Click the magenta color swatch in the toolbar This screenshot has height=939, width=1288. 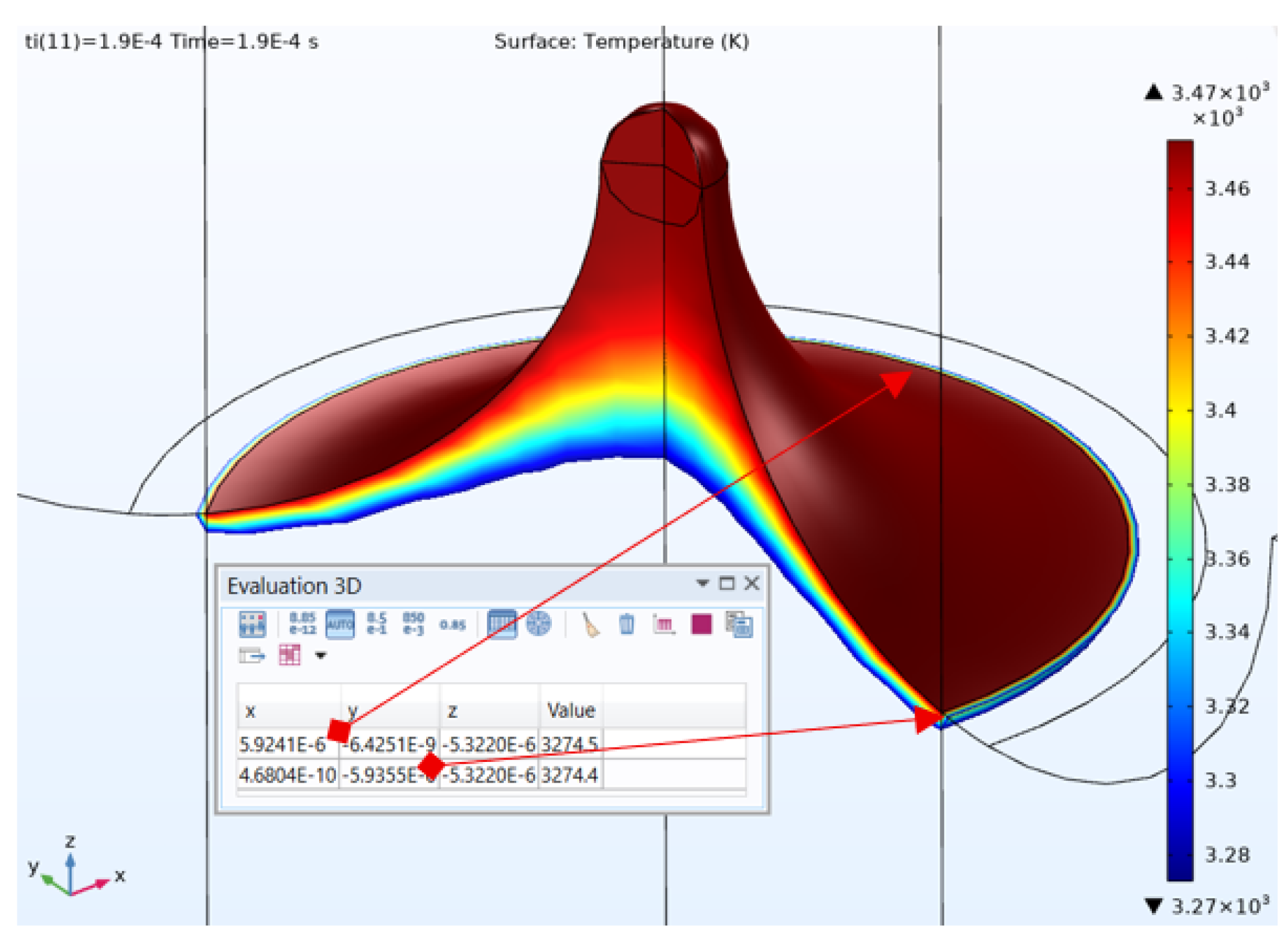pos(702,623)
